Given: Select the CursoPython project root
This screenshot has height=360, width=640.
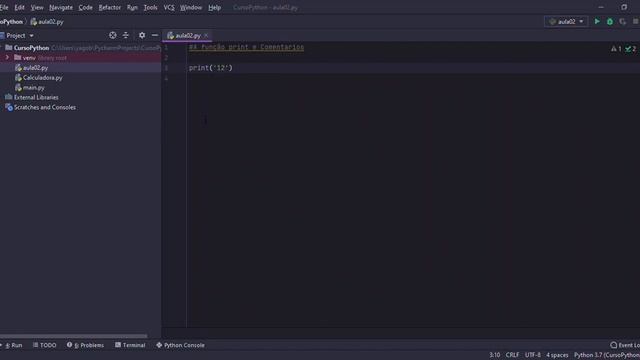Looking at the screenshot, I should click(31, 48).
